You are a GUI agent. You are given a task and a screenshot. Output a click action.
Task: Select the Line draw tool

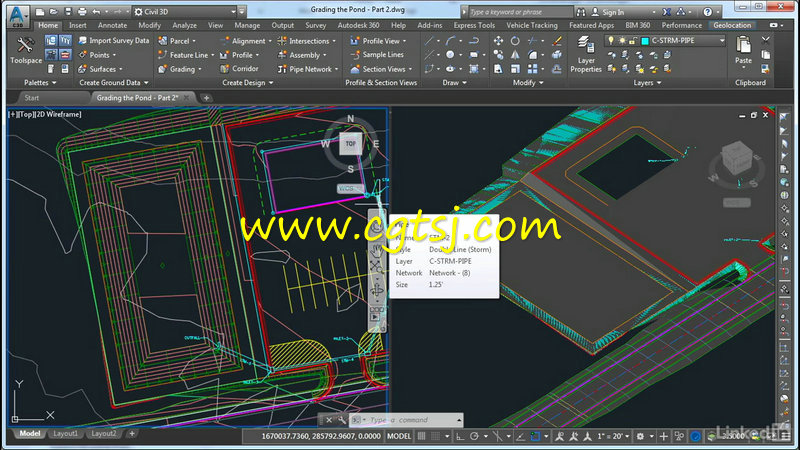[x=430, y=41]
